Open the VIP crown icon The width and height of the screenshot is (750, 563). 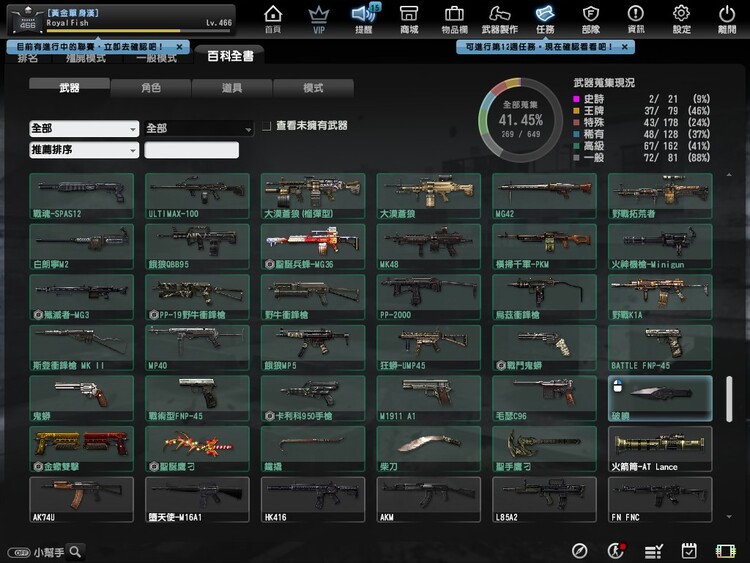pos(319,19)
